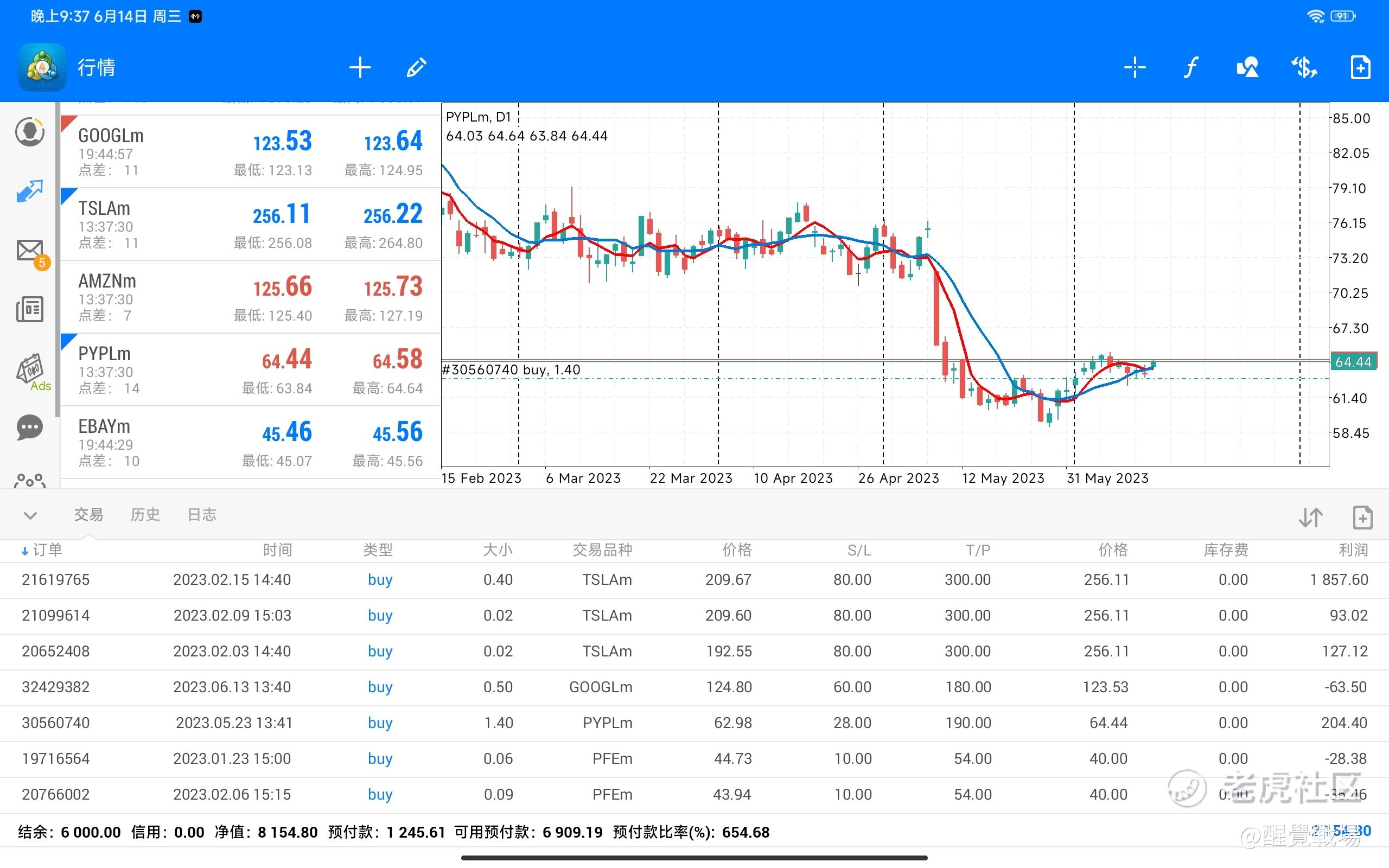This screenshot has height=868, width=1389.
Task: Select order 20766002 PFEm row
Action: [x=694, y=795]
